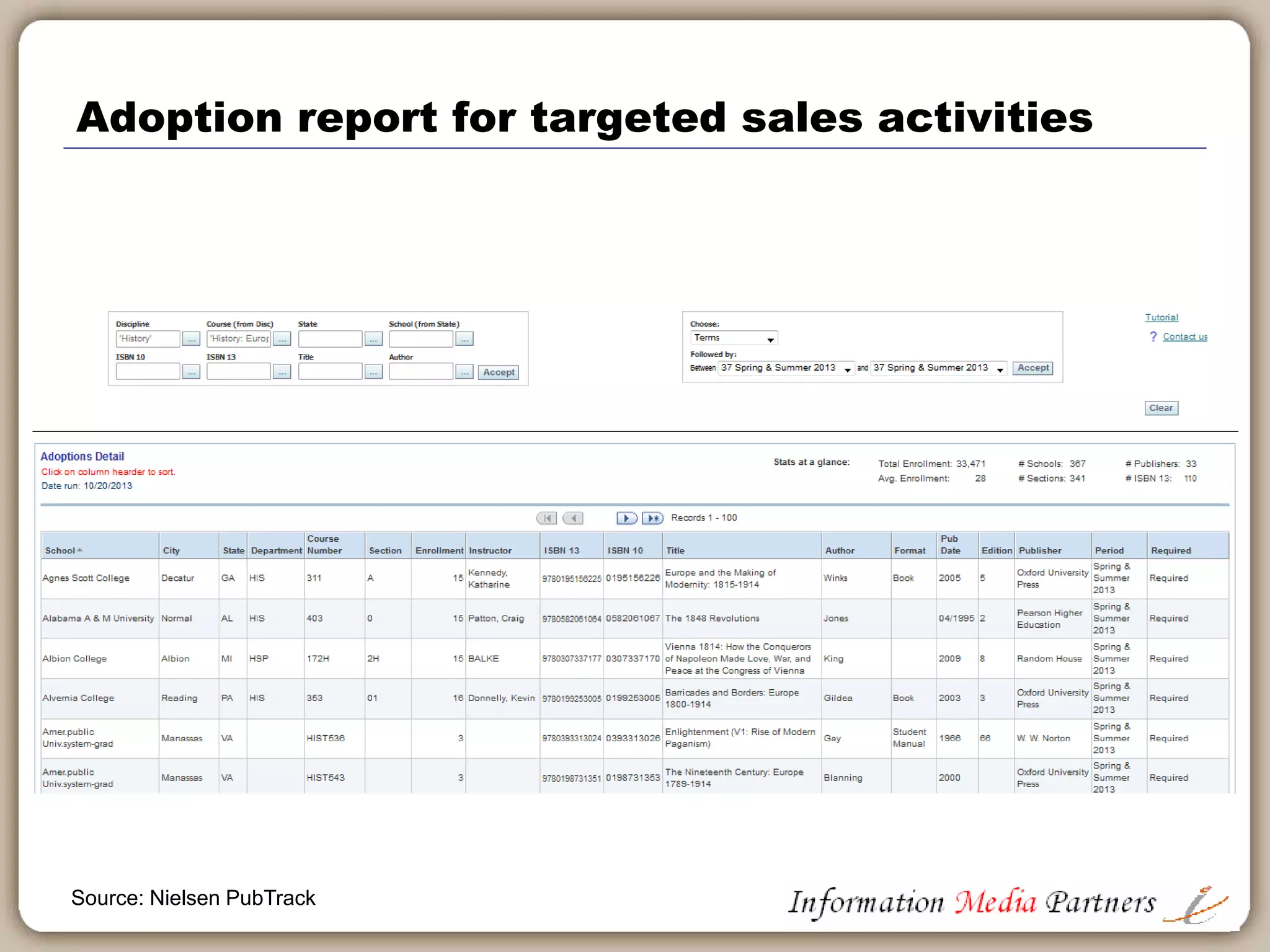The image size is (1270, 952).
Task: Go to the first records page
Action: 546,518
